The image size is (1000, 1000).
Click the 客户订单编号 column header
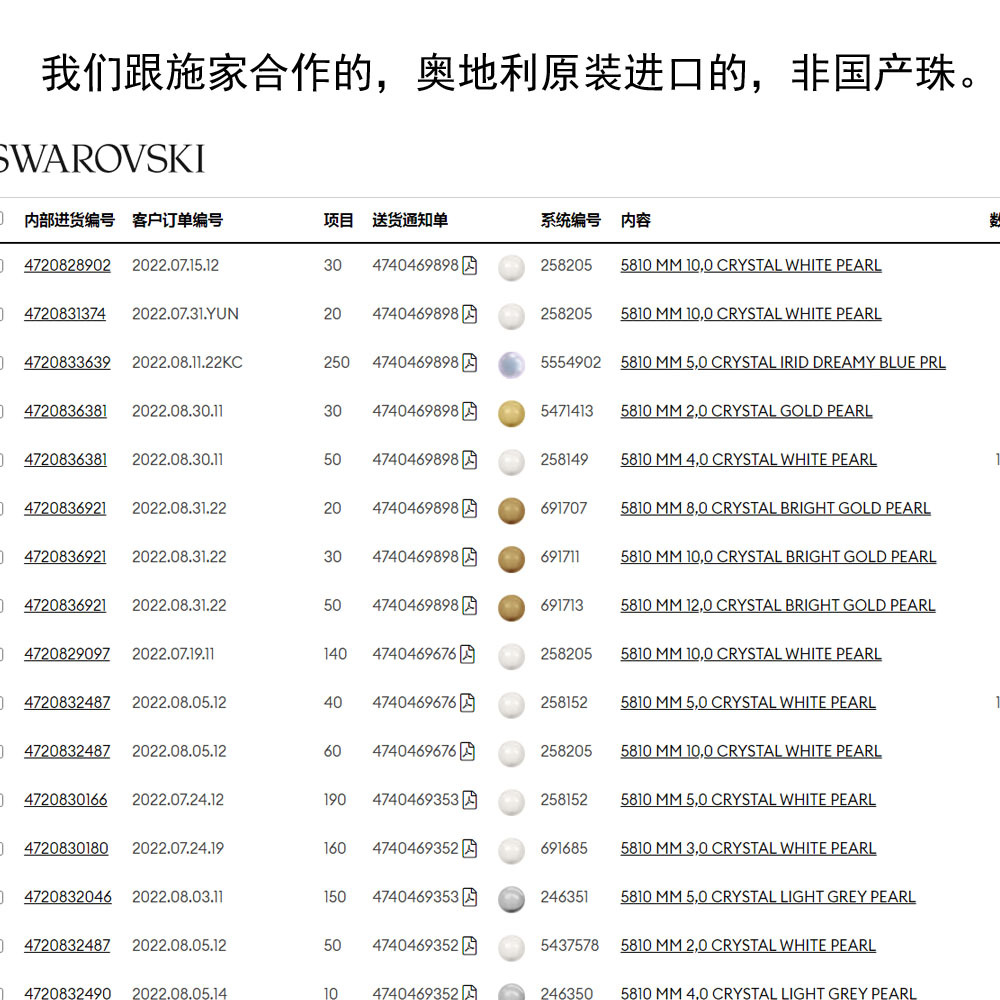(177, 220)
